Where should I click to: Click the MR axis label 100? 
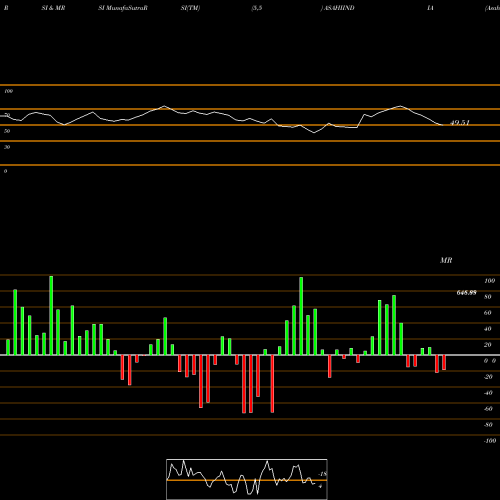click(x=489, y=281)
